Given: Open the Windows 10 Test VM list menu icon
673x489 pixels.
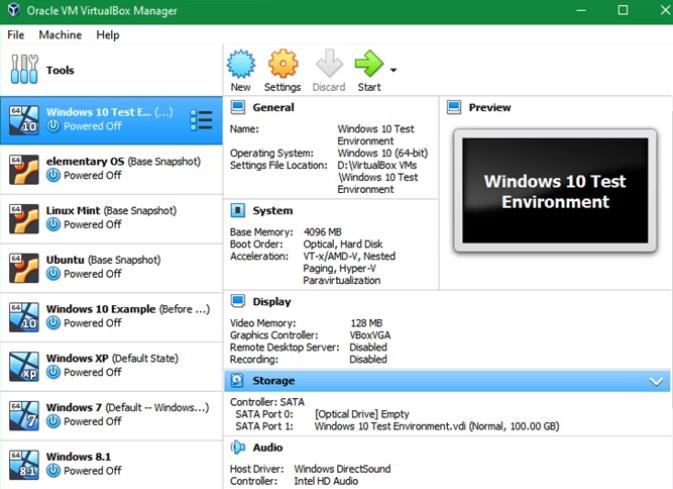Looking at the screenshot, I should (x=201, y=120).
